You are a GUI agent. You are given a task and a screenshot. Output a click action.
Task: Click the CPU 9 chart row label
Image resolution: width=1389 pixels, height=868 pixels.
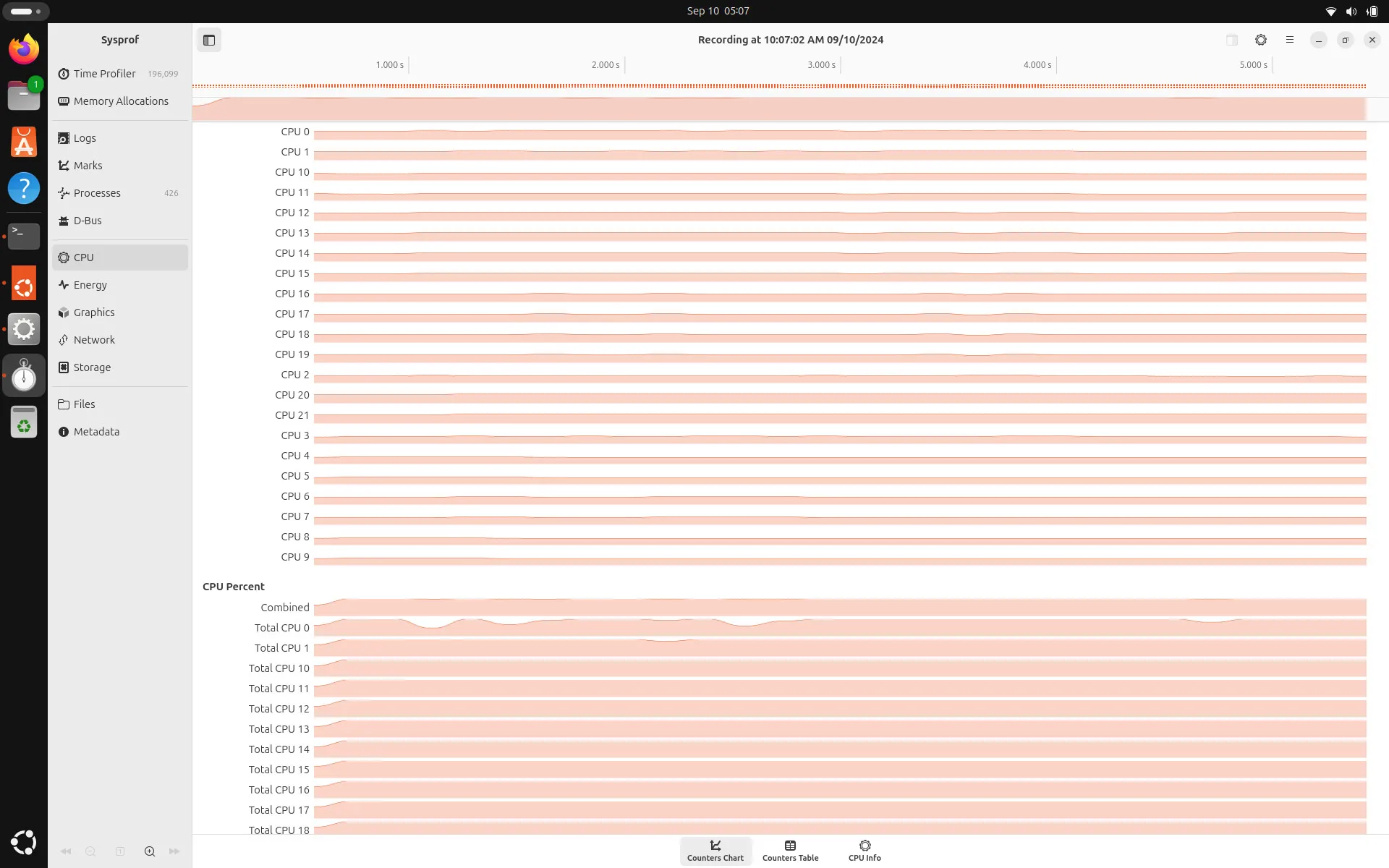point(295,557)
